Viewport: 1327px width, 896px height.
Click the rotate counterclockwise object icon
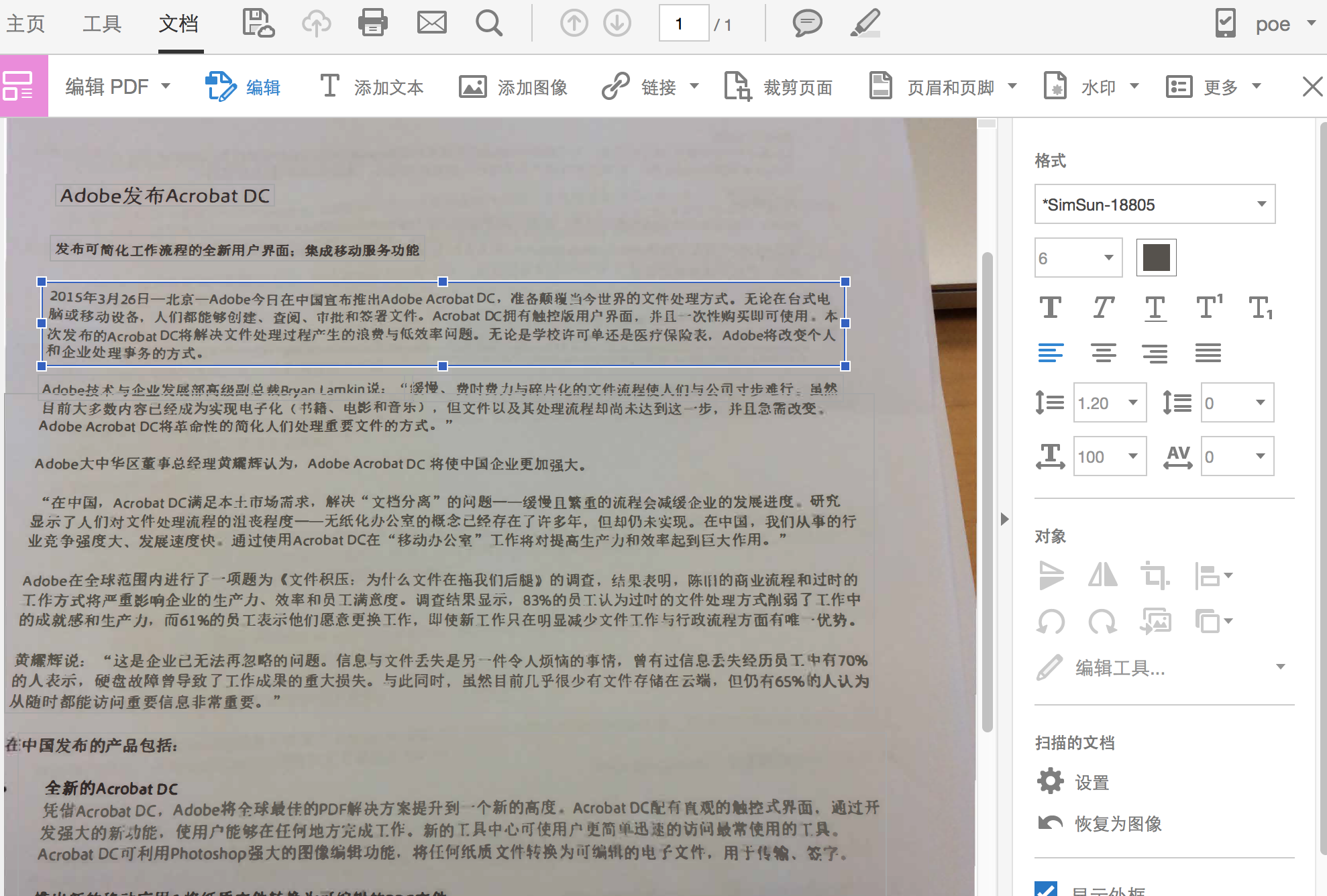point(1051,622)
